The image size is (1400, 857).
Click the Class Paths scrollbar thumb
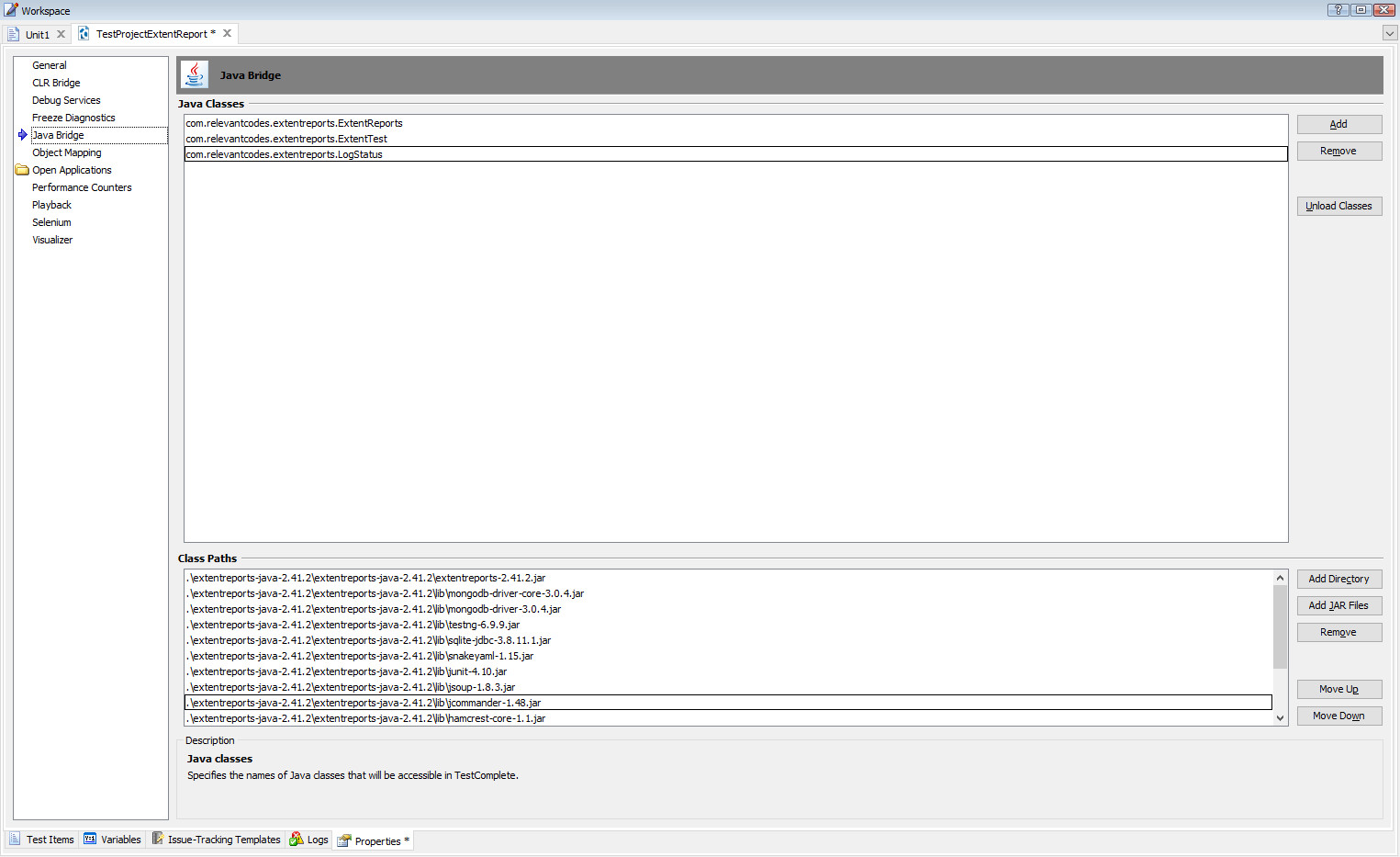coord(1280,625)
